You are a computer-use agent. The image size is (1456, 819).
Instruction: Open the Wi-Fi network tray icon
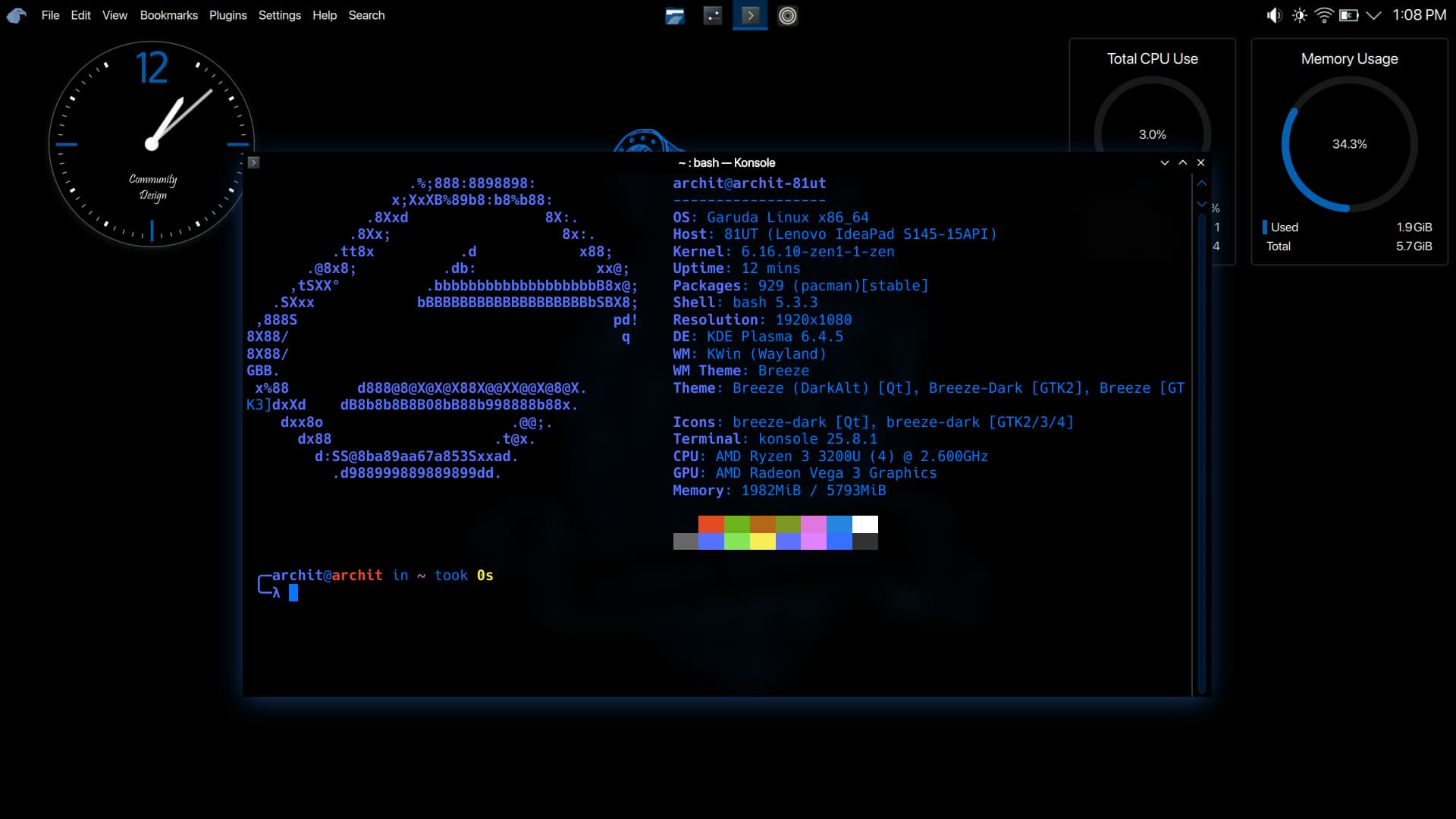click(1324, 16)
